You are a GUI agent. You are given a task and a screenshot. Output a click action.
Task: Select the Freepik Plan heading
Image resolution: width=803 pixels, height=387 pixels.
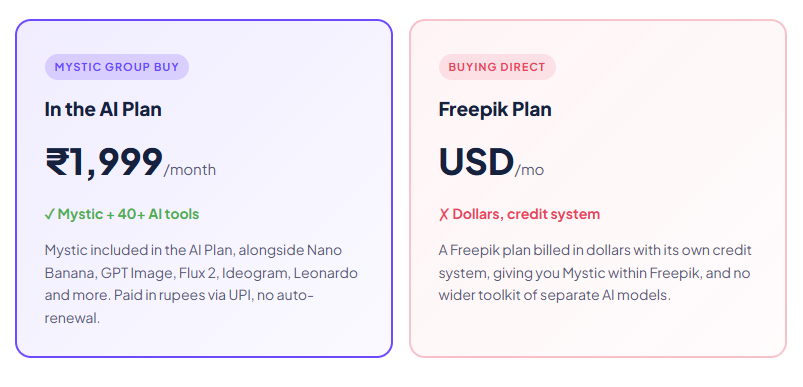(495, 110)
